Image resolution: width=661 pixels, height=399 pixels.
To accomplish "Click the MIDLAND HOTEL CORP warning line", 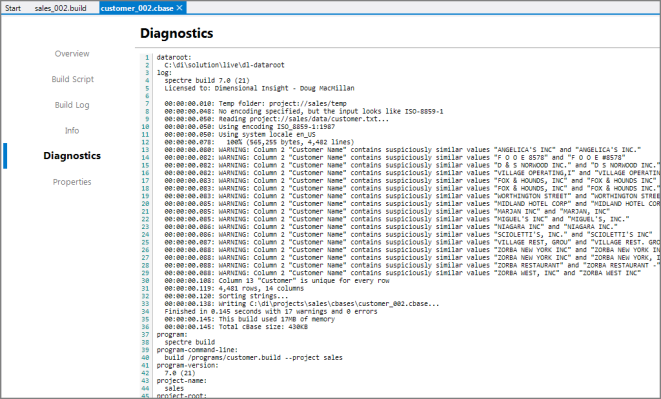I will (x=412, y=203).
